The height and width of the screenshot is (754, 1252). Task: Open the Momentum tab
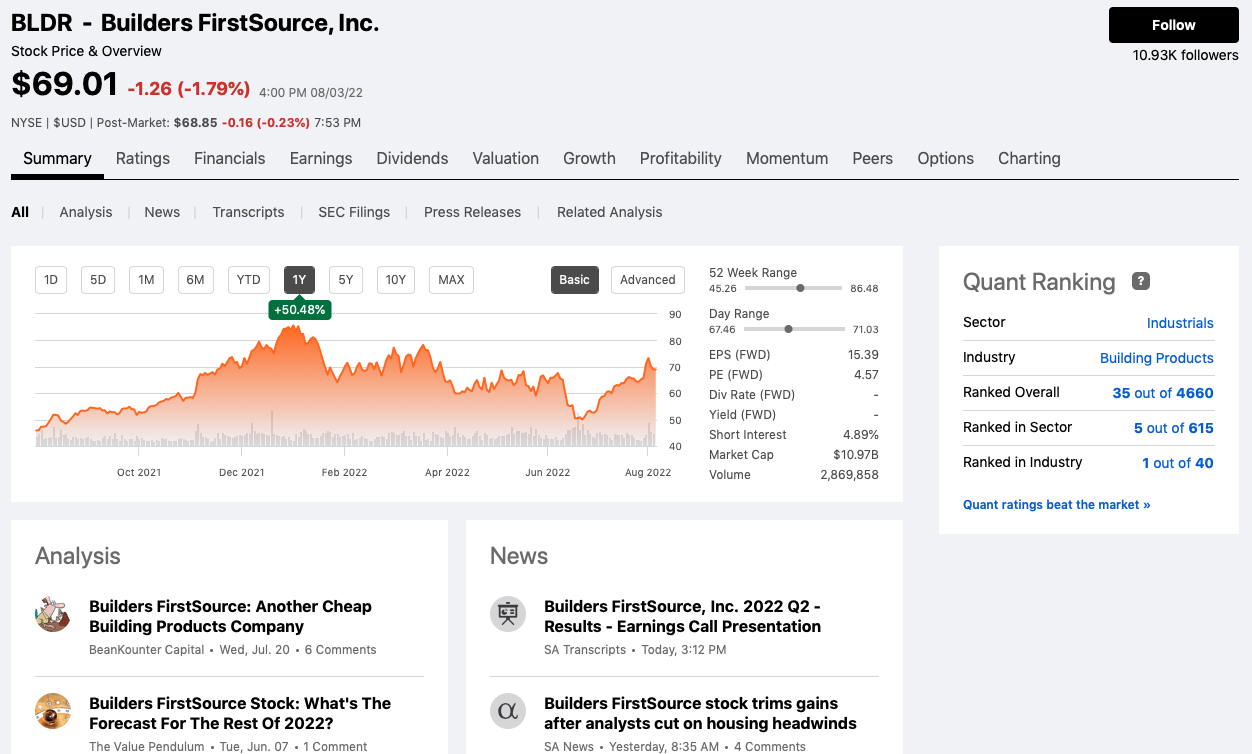pyautogui.click(x=787, y=158)
